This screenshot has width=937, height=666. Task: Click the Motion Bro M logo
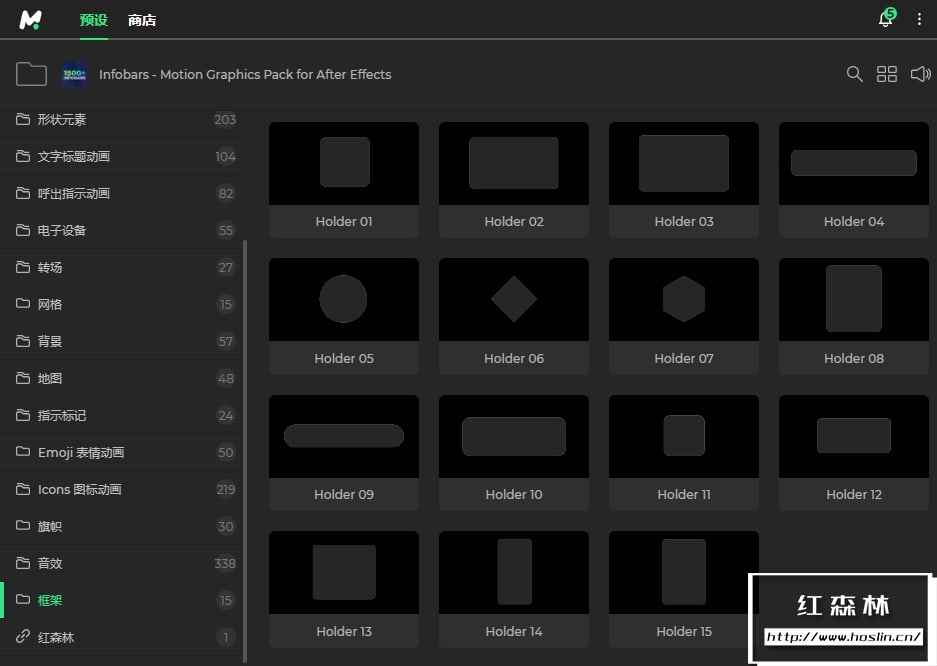30,19
